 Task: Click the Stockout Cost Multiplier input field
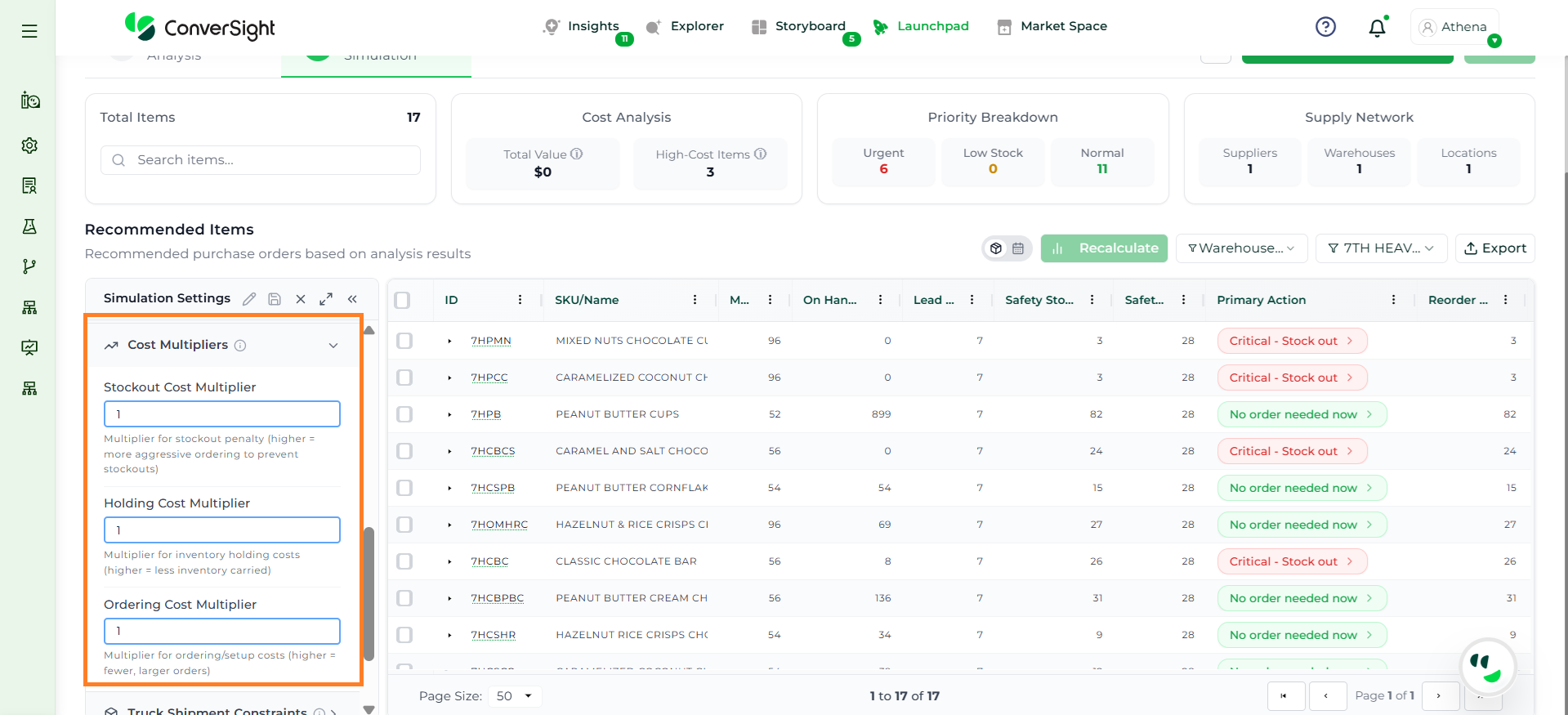tap(222, 414)
